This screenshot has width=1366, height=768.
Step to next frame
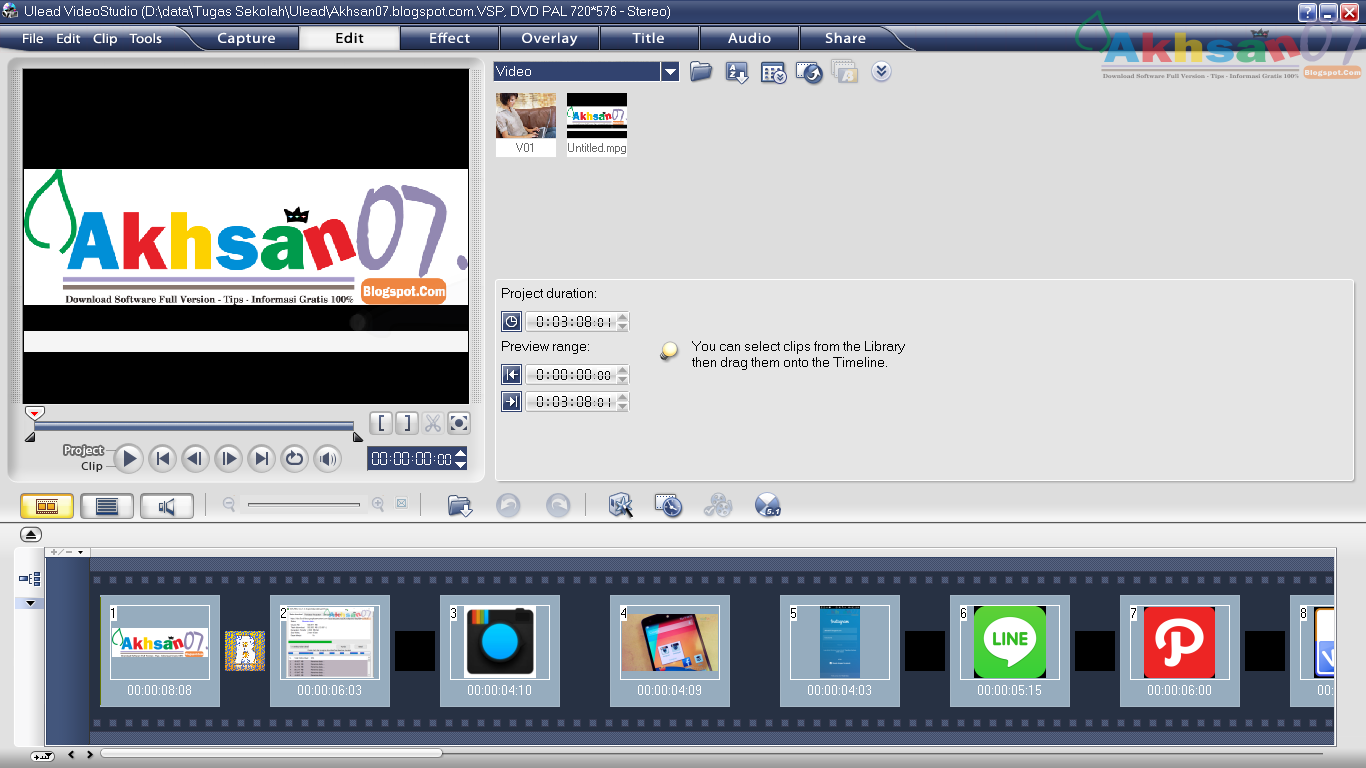coord(229,459)
